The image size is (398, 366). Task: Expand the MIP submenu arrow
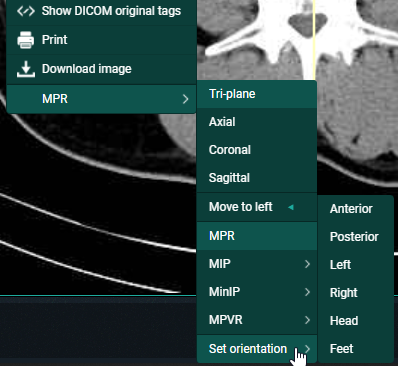(x=307, y=264)
